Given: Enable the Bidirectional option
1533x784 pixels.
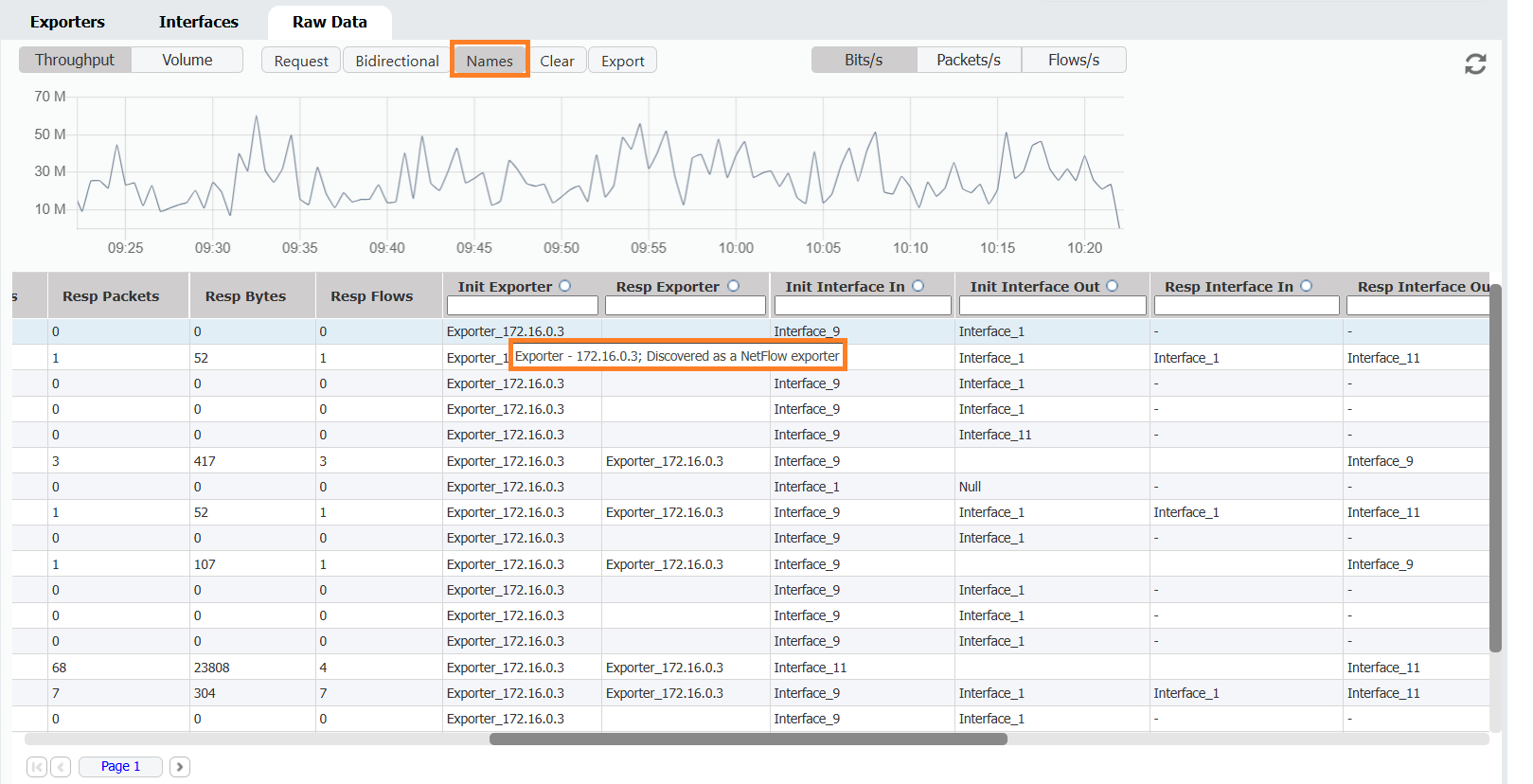Looking at the screenshot, I should pos(397,61).
